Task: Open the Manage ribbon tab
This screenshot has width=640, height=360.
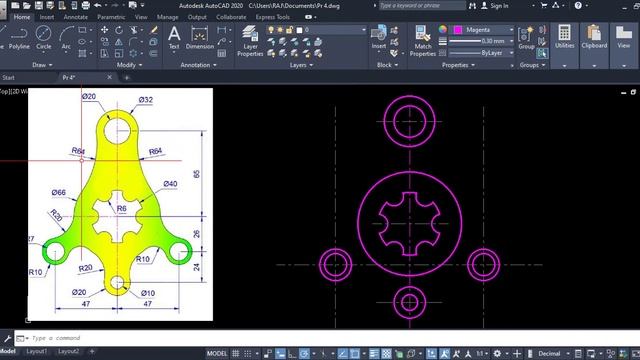Action: tap(167, 17)
